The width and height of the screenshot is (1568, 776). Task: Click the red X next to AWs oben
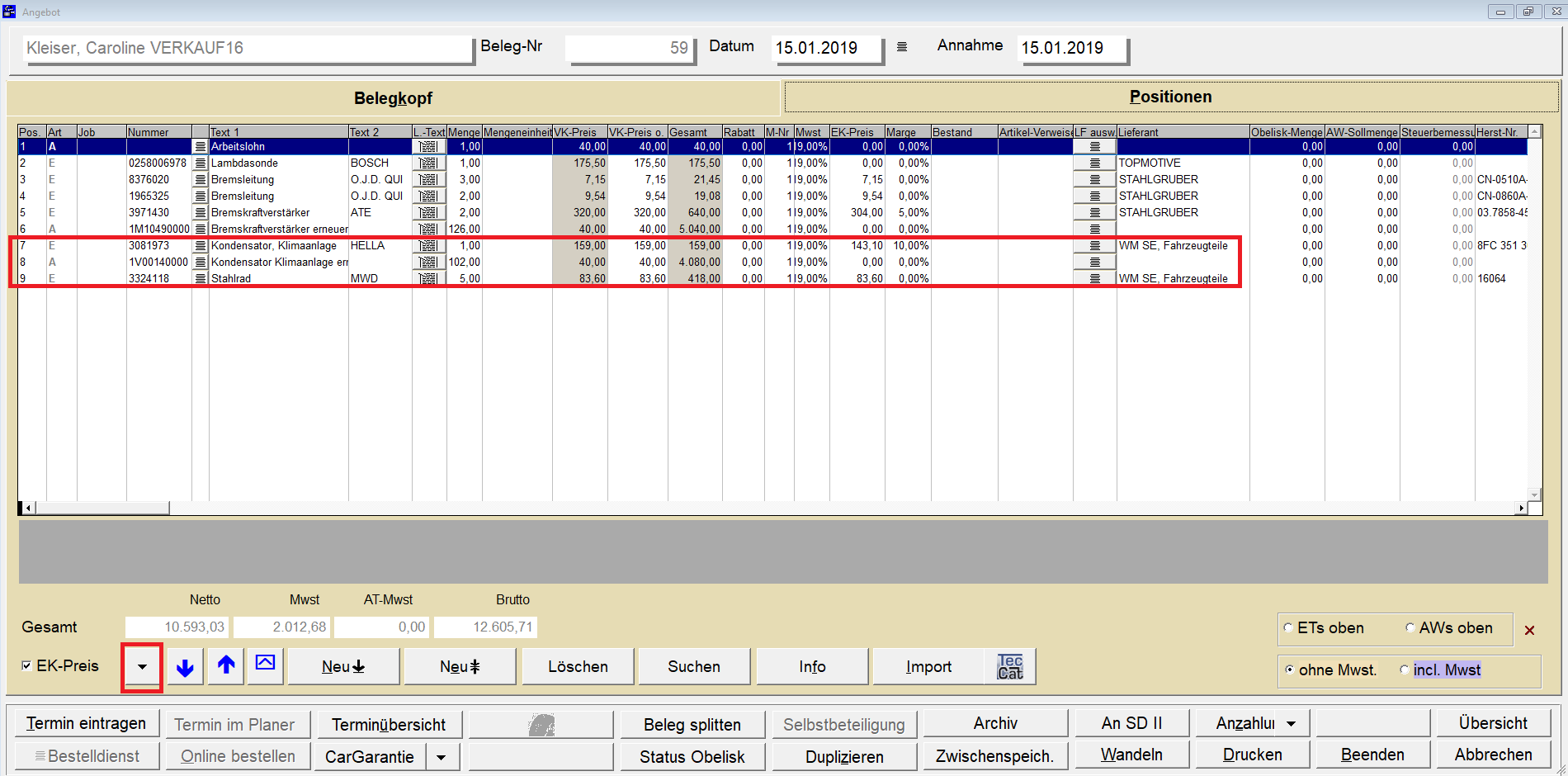coord(1529,631)
